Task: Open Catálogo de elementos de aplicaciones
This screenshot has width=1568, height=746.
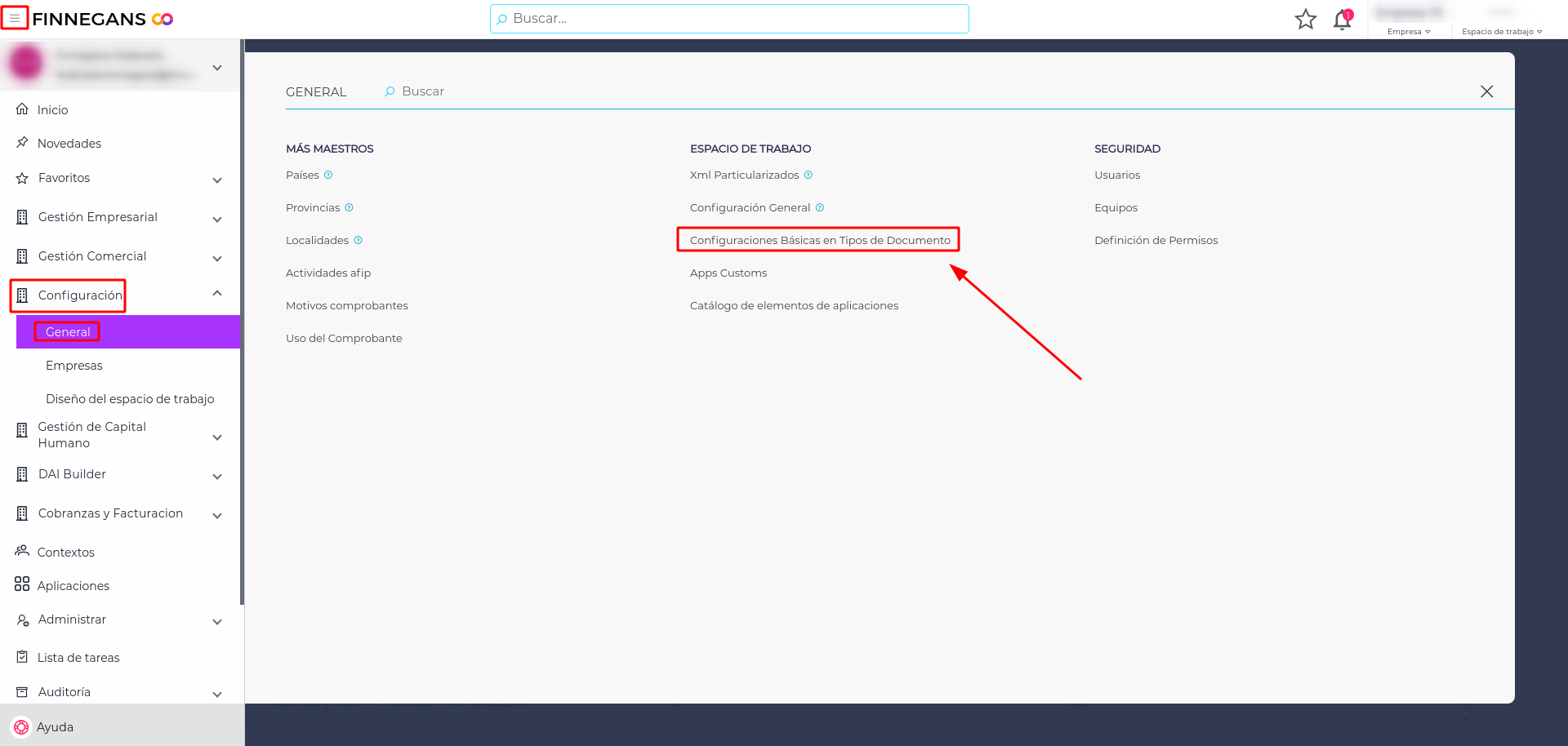Action: click(x=794, y=305)
